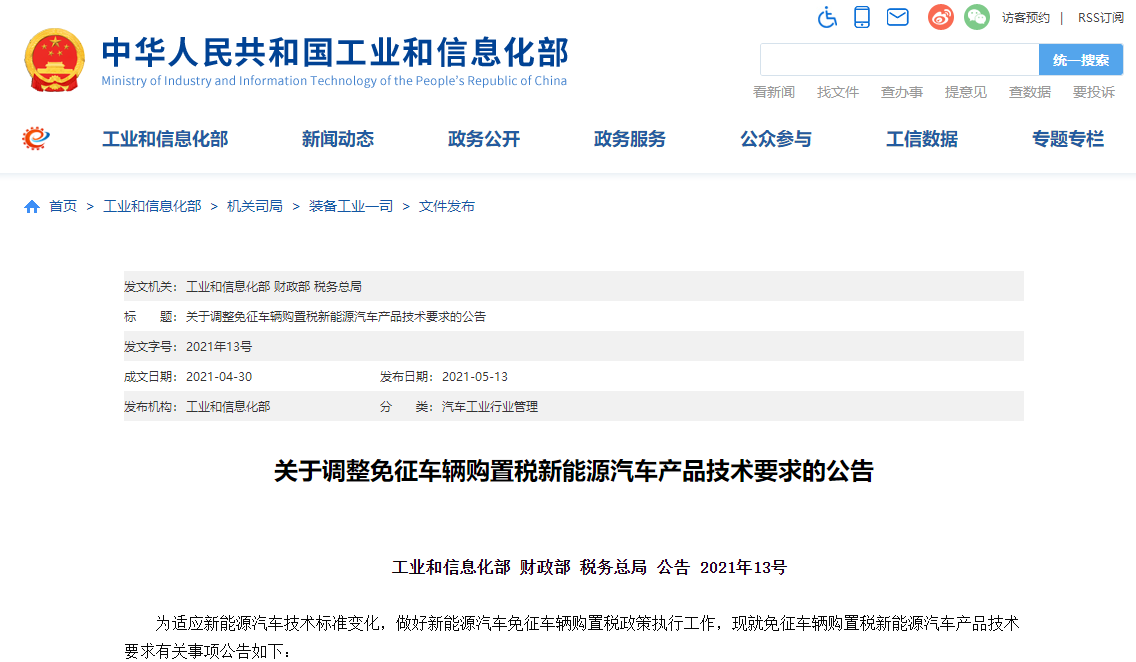Select 发文字号 value 2021年13号
The image size is (1136, 662).
point(219,347)
